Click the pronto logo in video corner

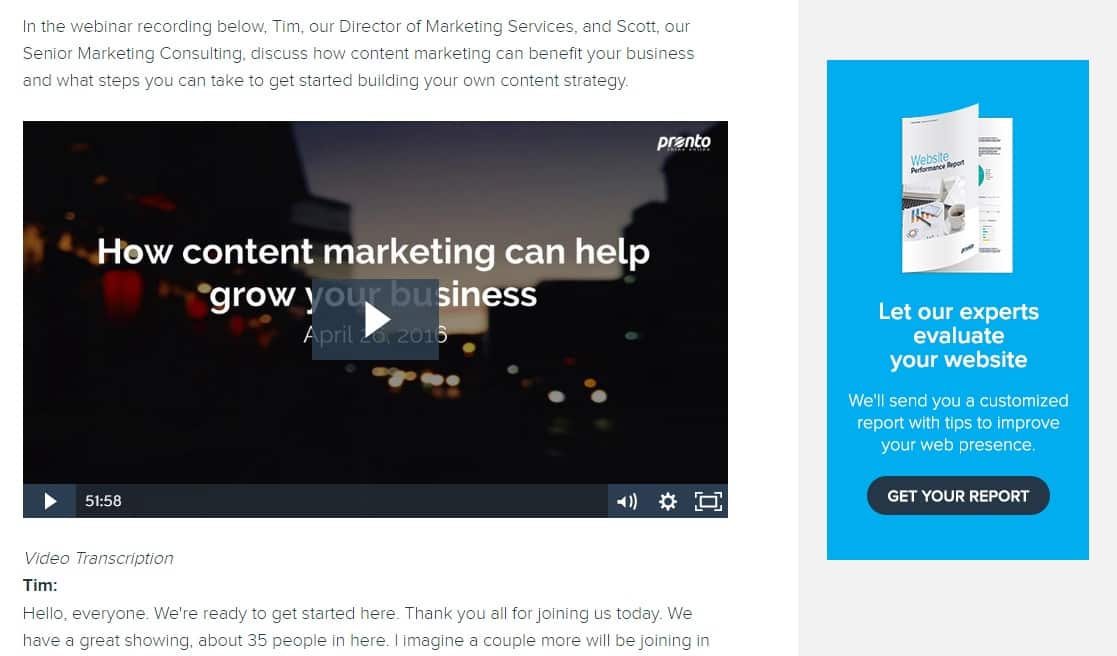(683, 142)
